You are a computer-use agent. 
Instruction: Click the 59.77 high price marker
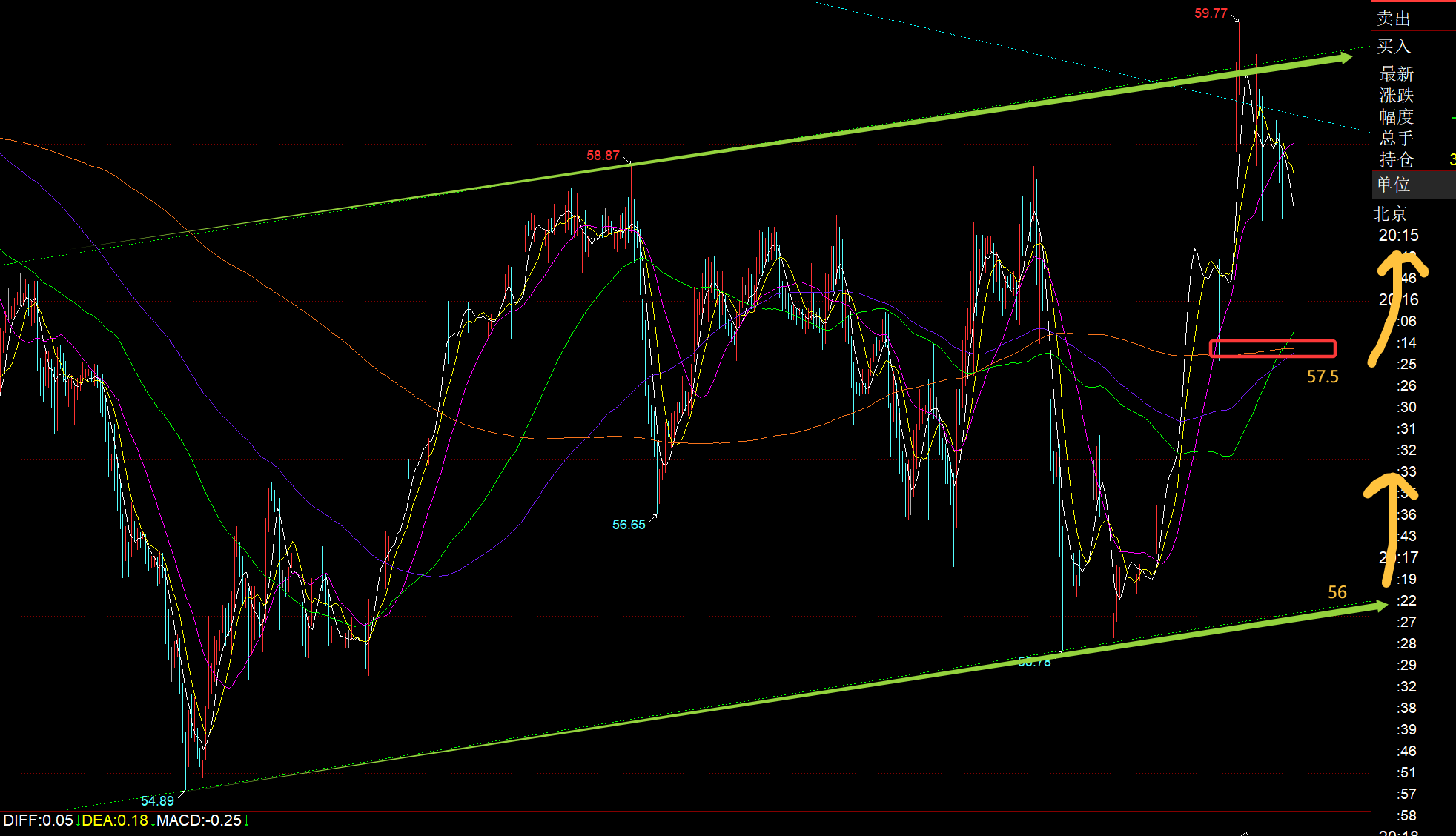pos(1211,13)
